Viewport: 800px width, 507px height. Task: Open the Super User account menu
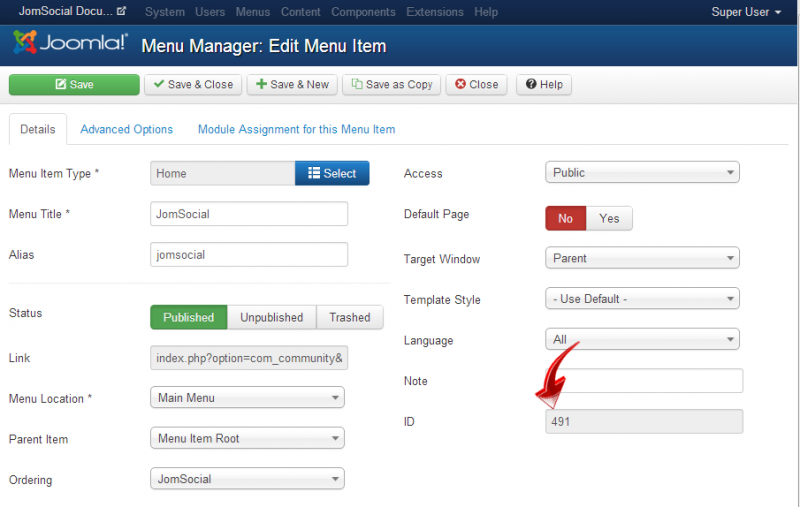point(746,12)
